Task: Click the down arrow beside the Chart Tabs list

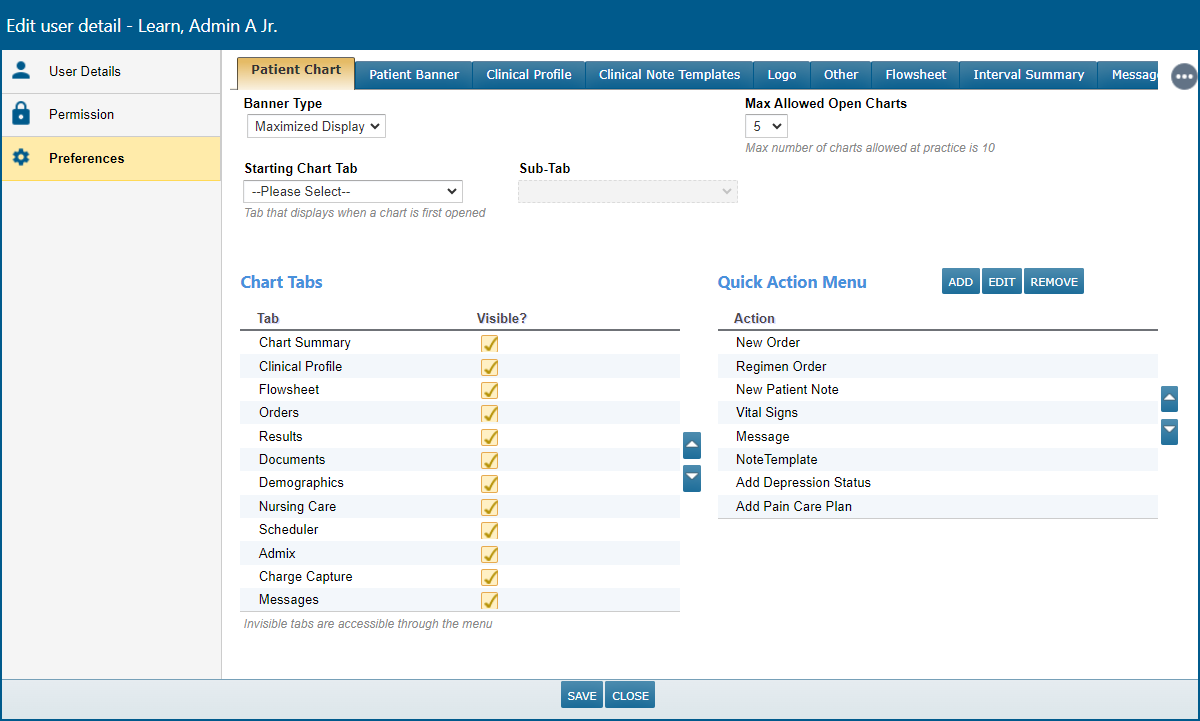Action: [x=691, y=478]
